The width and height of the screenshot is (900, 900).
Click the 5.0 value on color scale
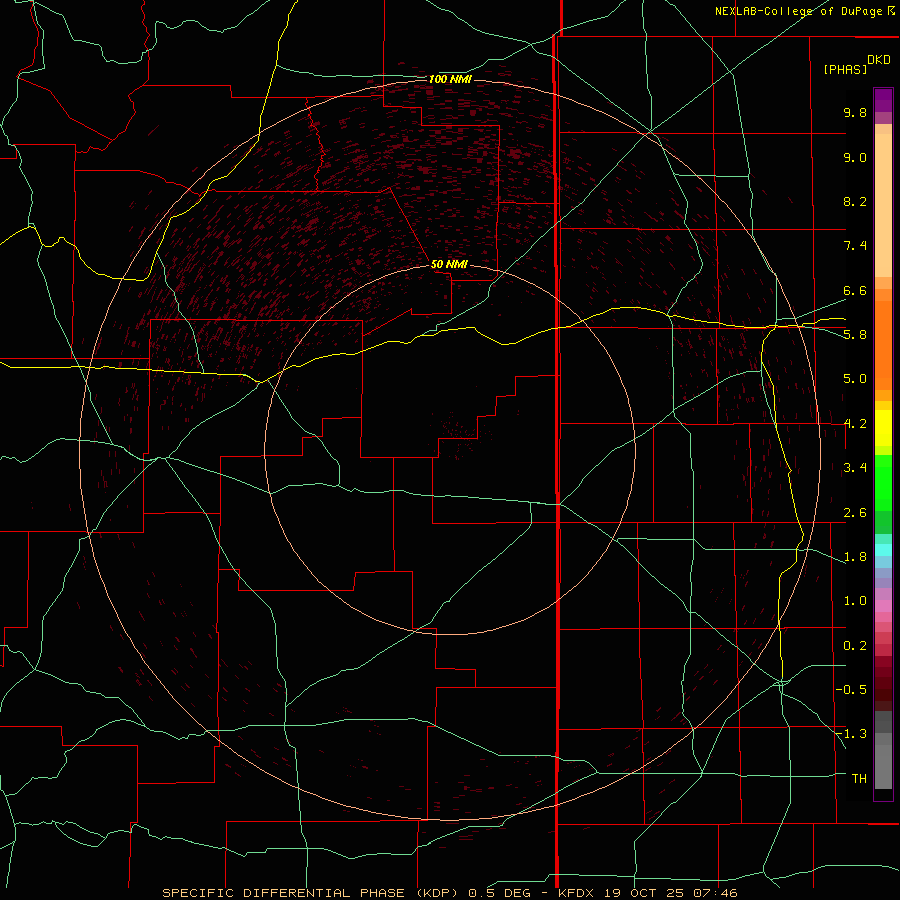[x=855, y=379]
